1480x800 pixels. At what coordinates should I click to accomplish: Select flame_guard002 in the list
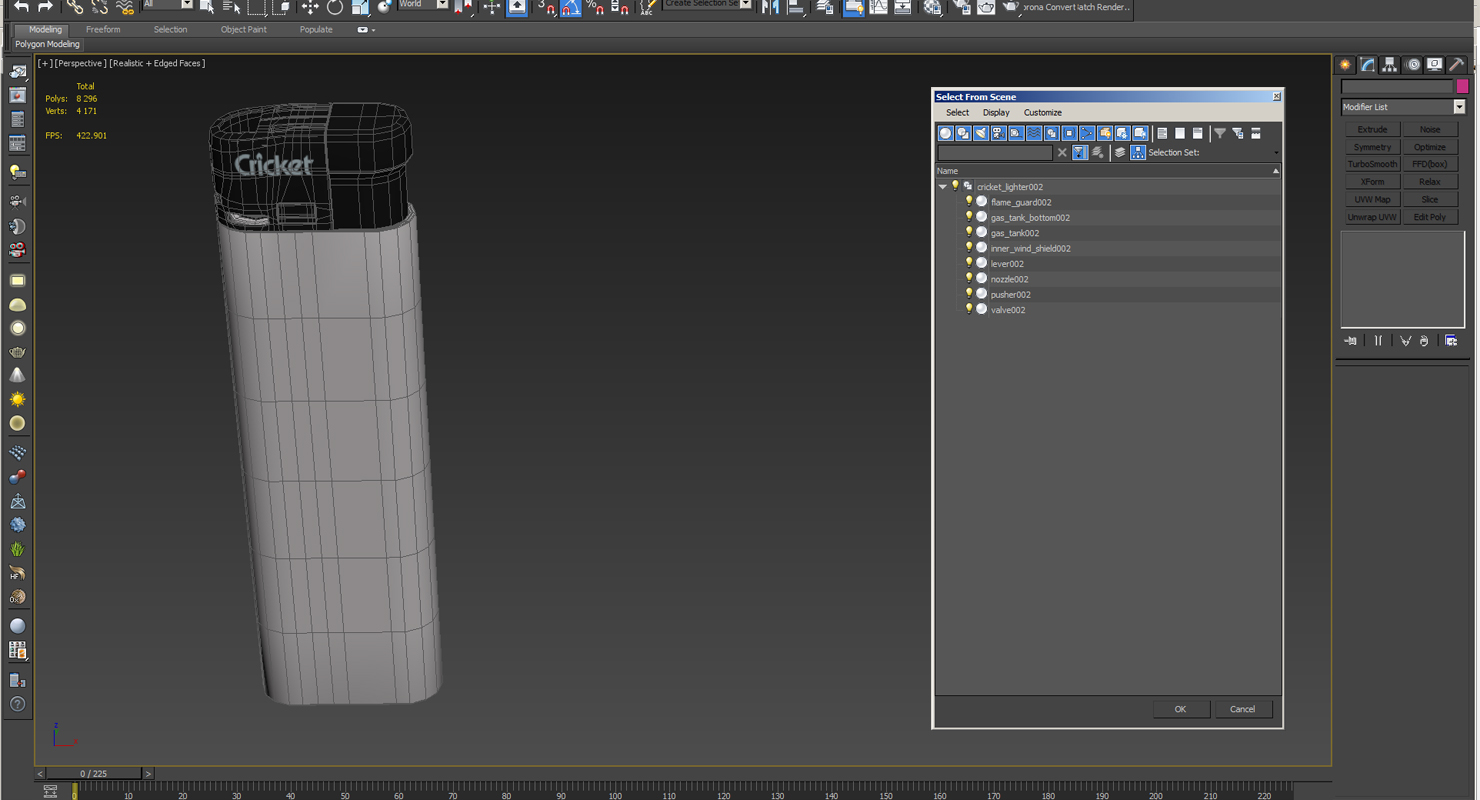tap(1021, 202)
